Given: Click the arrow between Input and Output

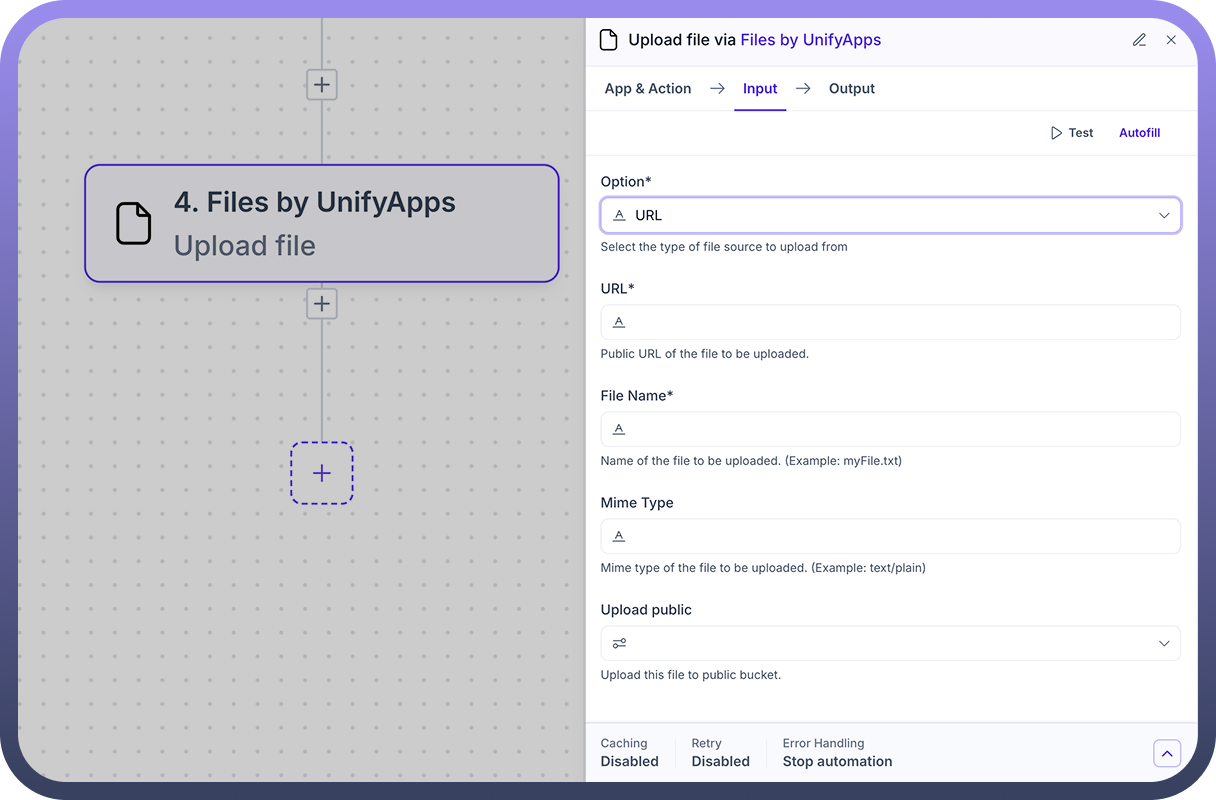Looking at the screenshot, I should 803,89.
